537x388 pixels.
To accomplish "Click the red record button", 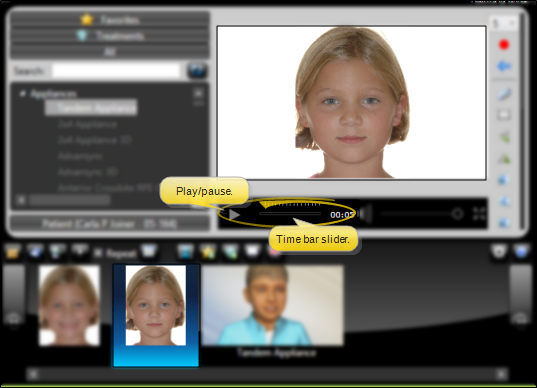I will [504, 45].
